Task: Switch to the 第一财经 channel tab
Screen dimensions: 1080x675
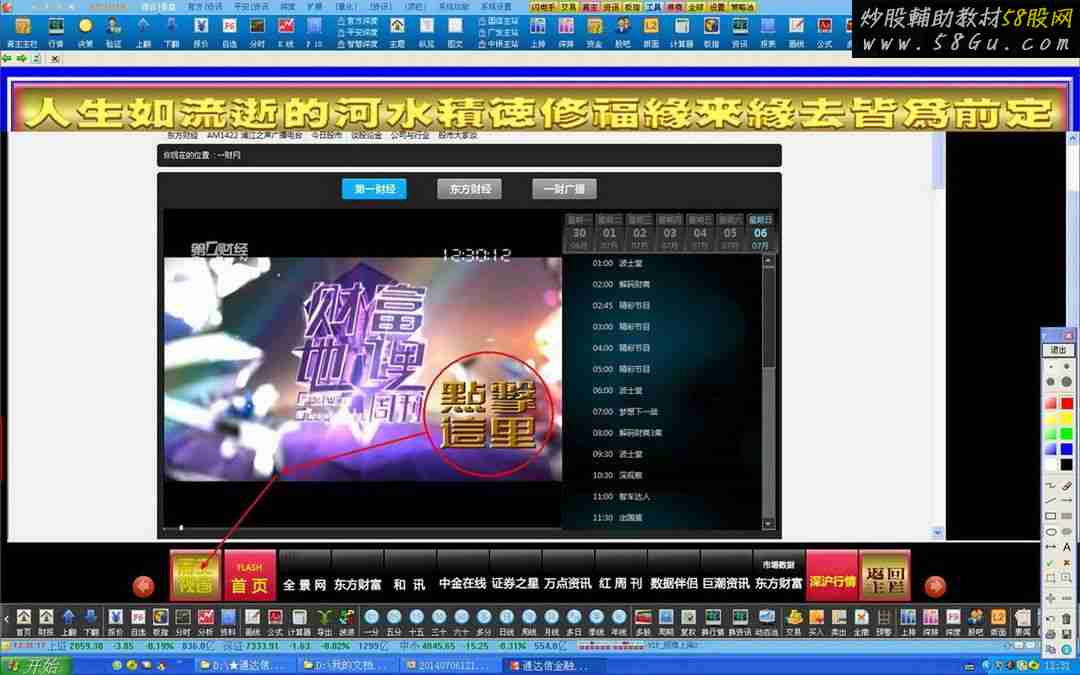Action: [x=374, y=189]
